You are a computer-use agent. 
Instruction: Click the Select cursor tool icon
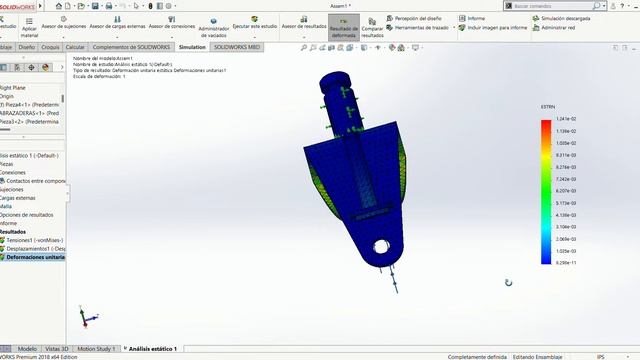(136, 6)
